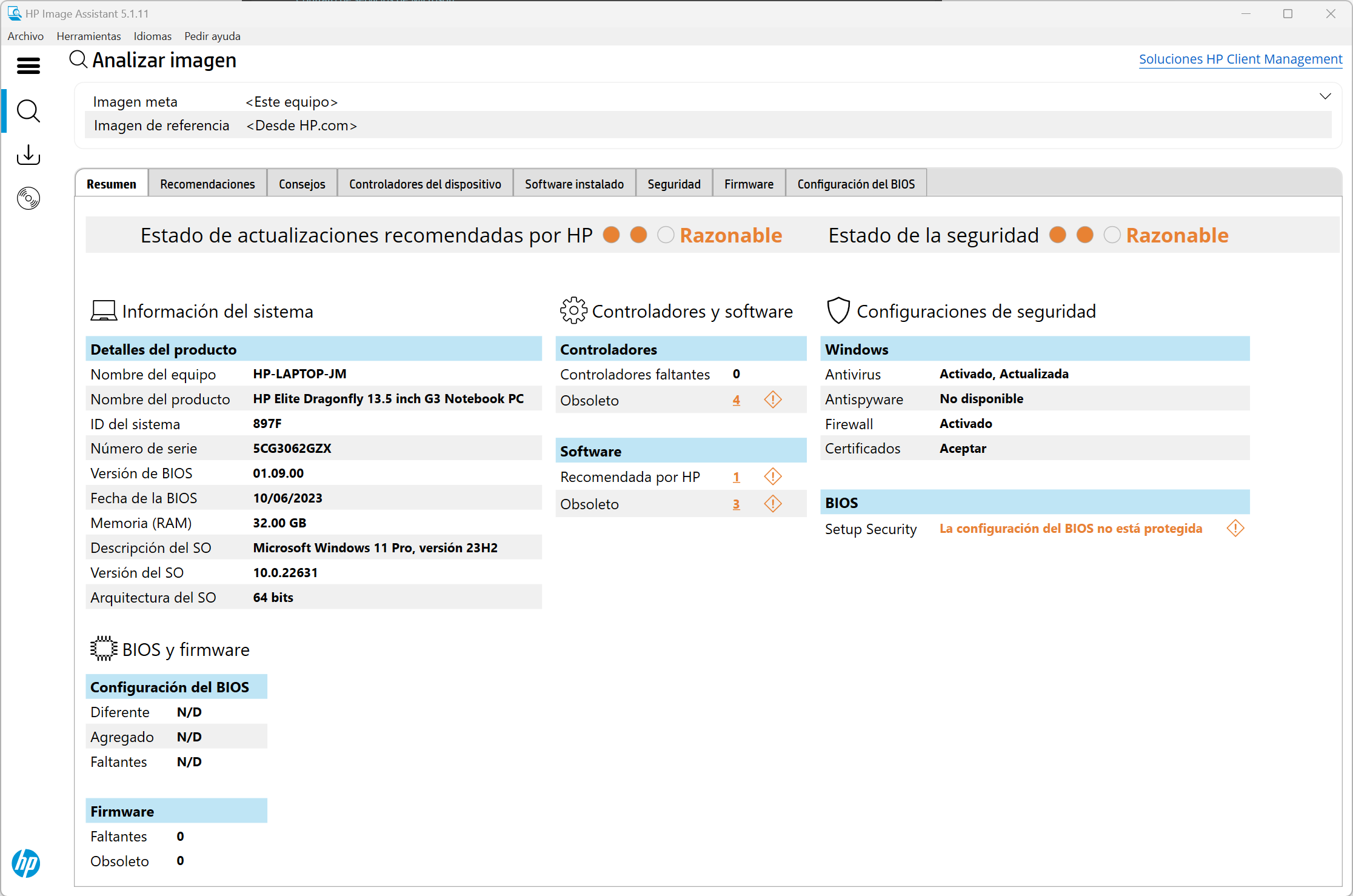Click the gear icon of Controladores y software
1353x896 pixels.
point(573,310)
